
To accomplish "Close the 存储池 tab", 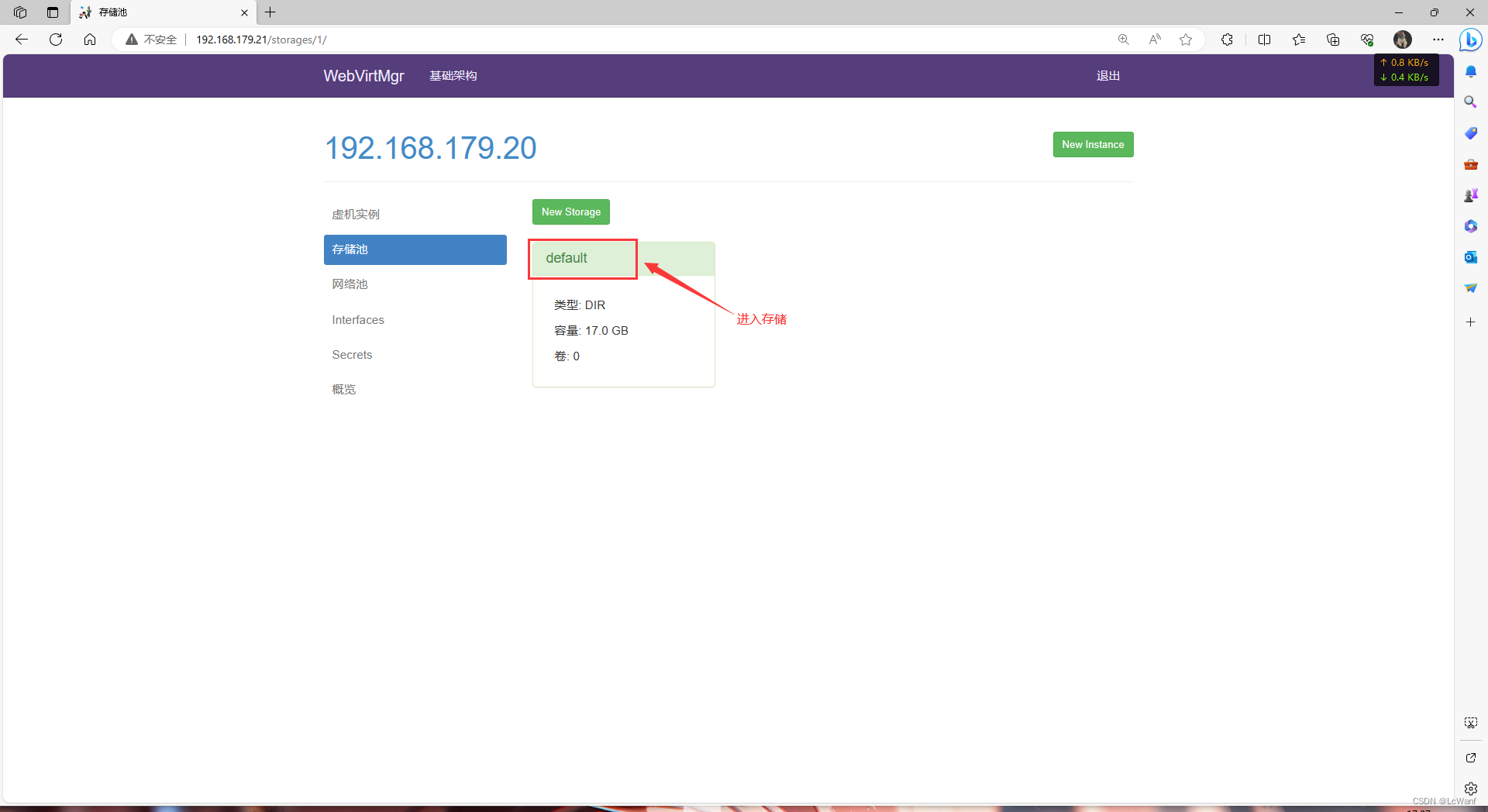I will point(244,12).
